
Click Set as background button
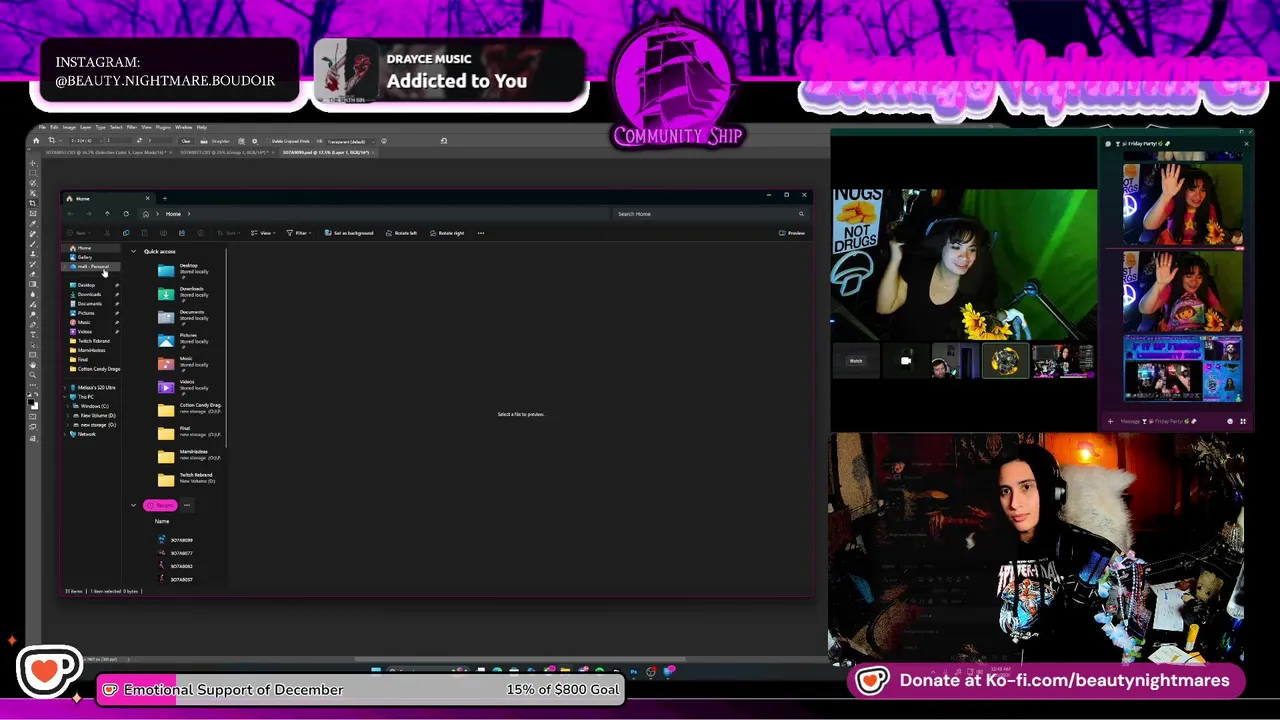(x=351, y=233)
